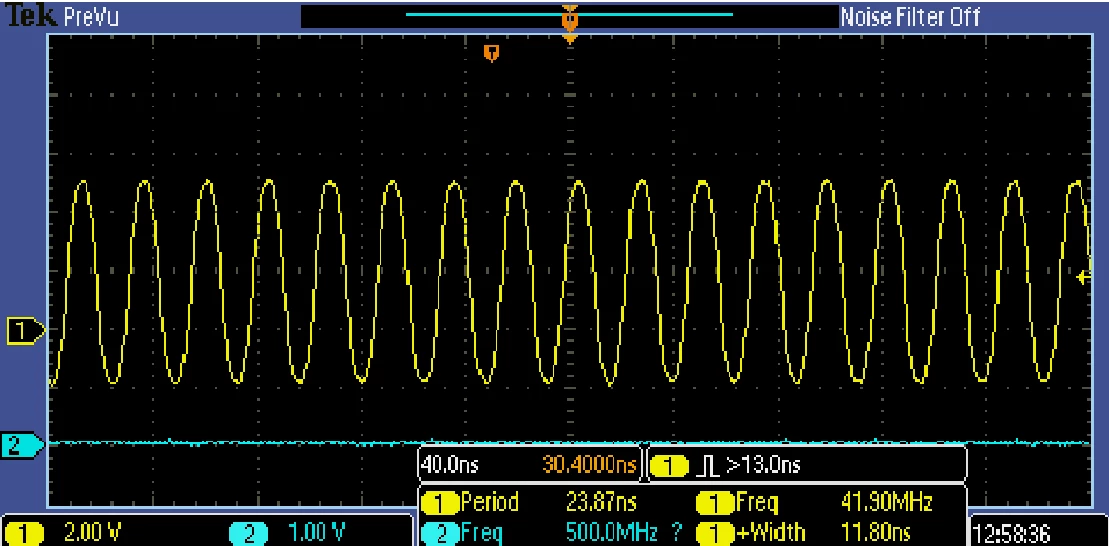Click the question mark after 500.0MHz
This screenshot has width=1109, height=546.
[x=679, y=532]
